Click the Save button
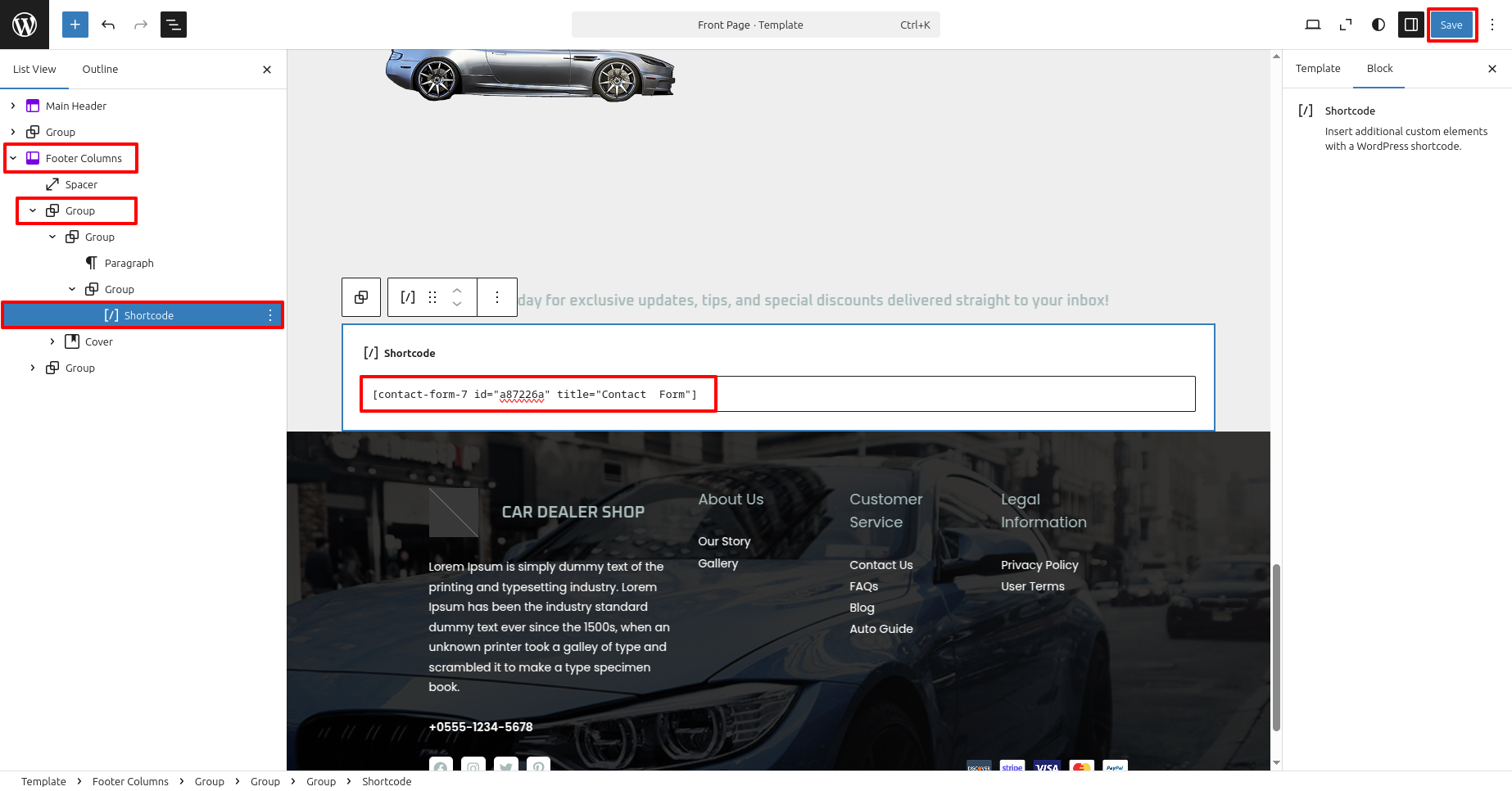Viewport: 1512px width, 791px height. coord(1451,25)
